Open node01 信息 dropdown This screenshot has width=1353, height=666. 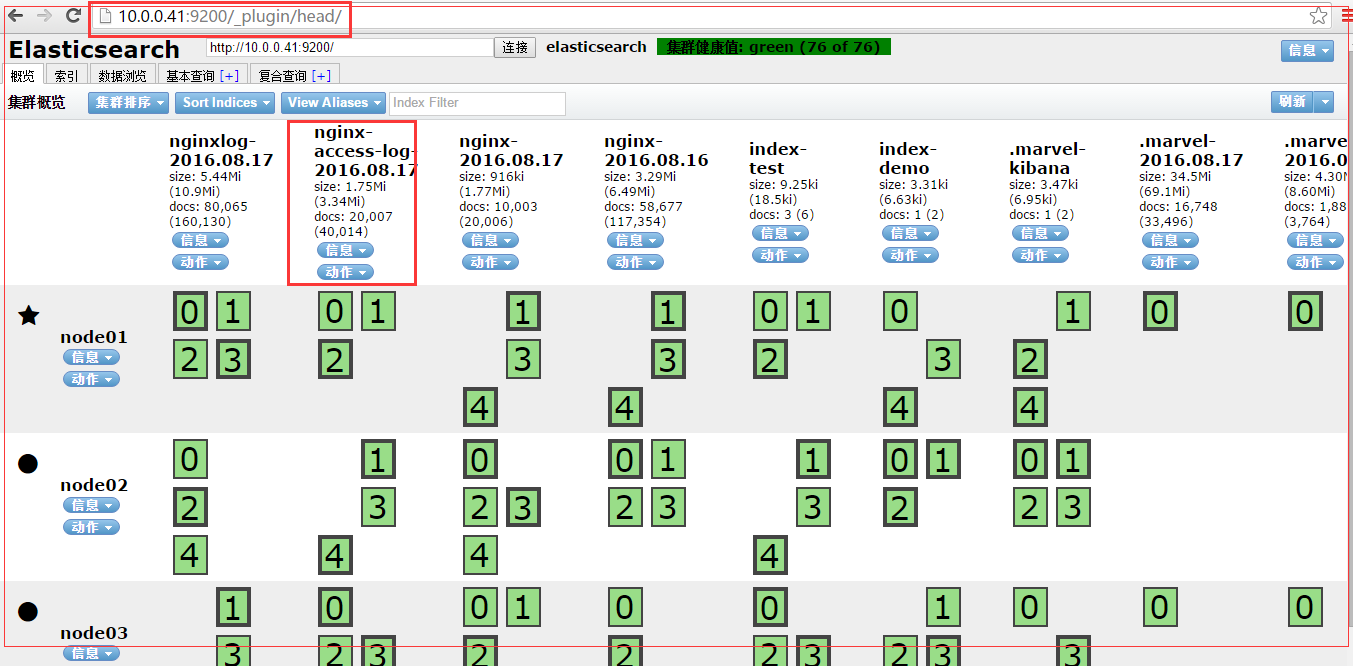coord(91,357)
